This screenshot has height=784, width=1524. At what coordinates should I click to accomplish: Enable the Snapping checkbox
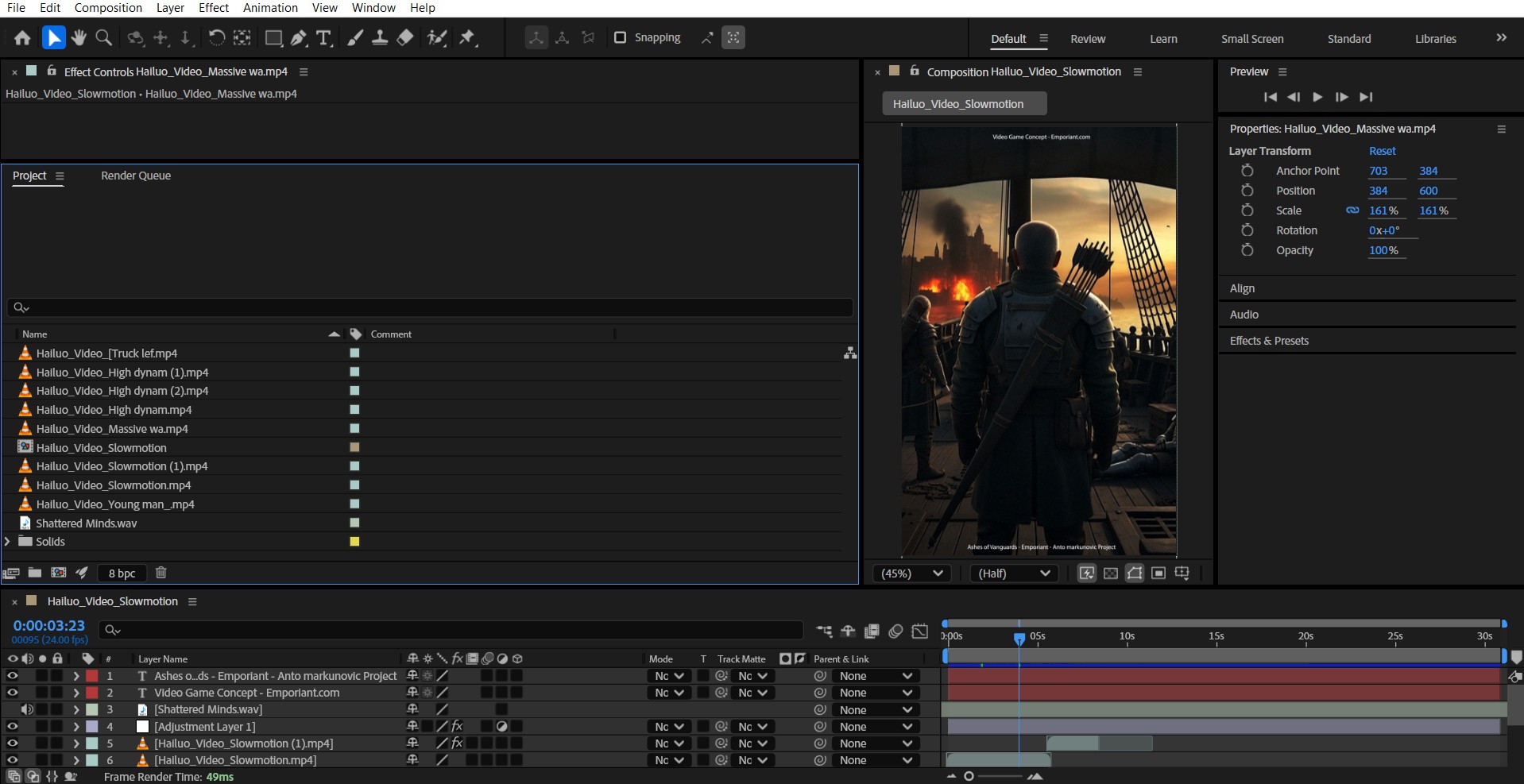tap(621, 37)
